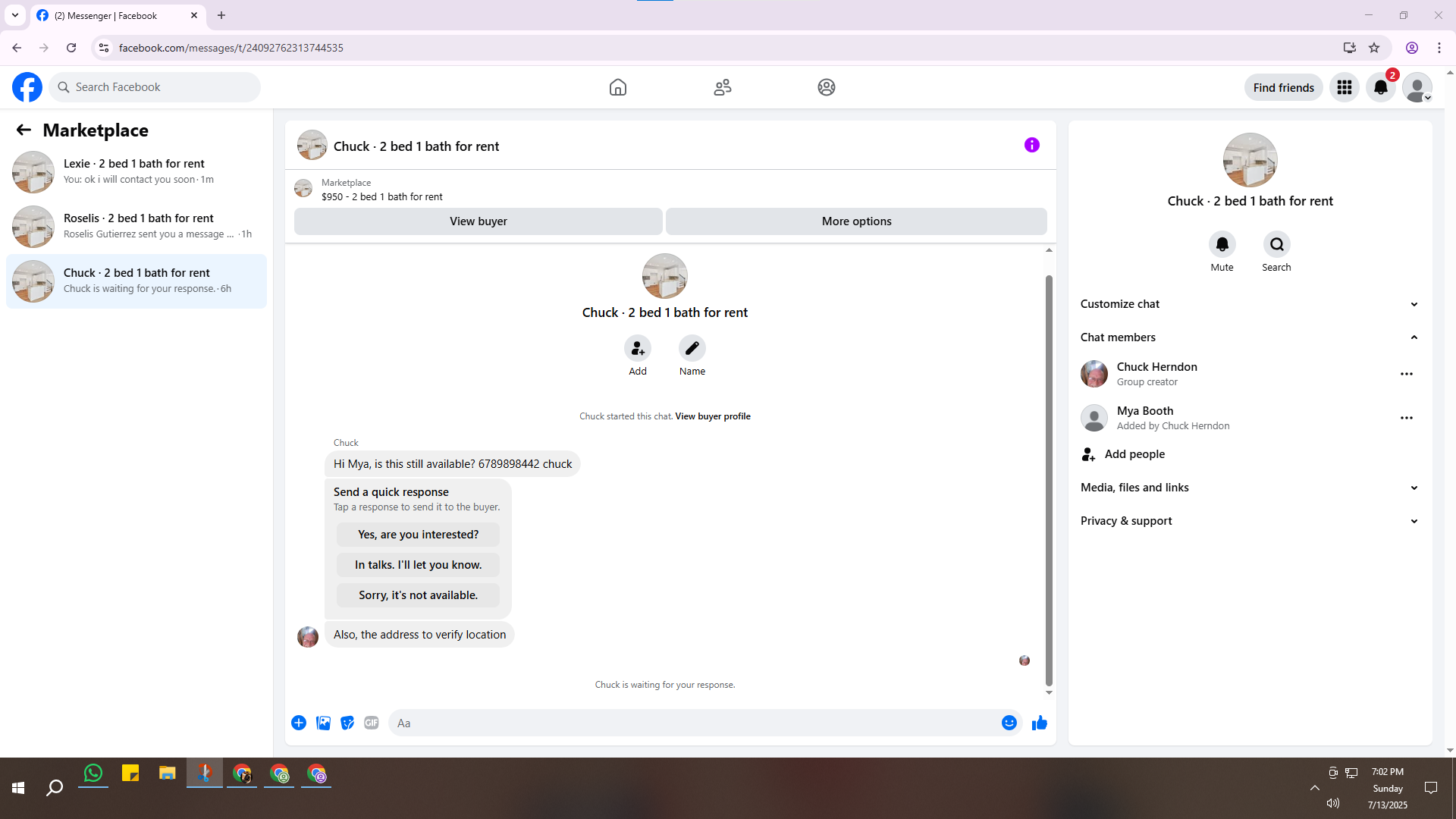The width and height of the screenshot is (1456, 819).
Task: Click the message input field
Action: (x=694, y=723)
